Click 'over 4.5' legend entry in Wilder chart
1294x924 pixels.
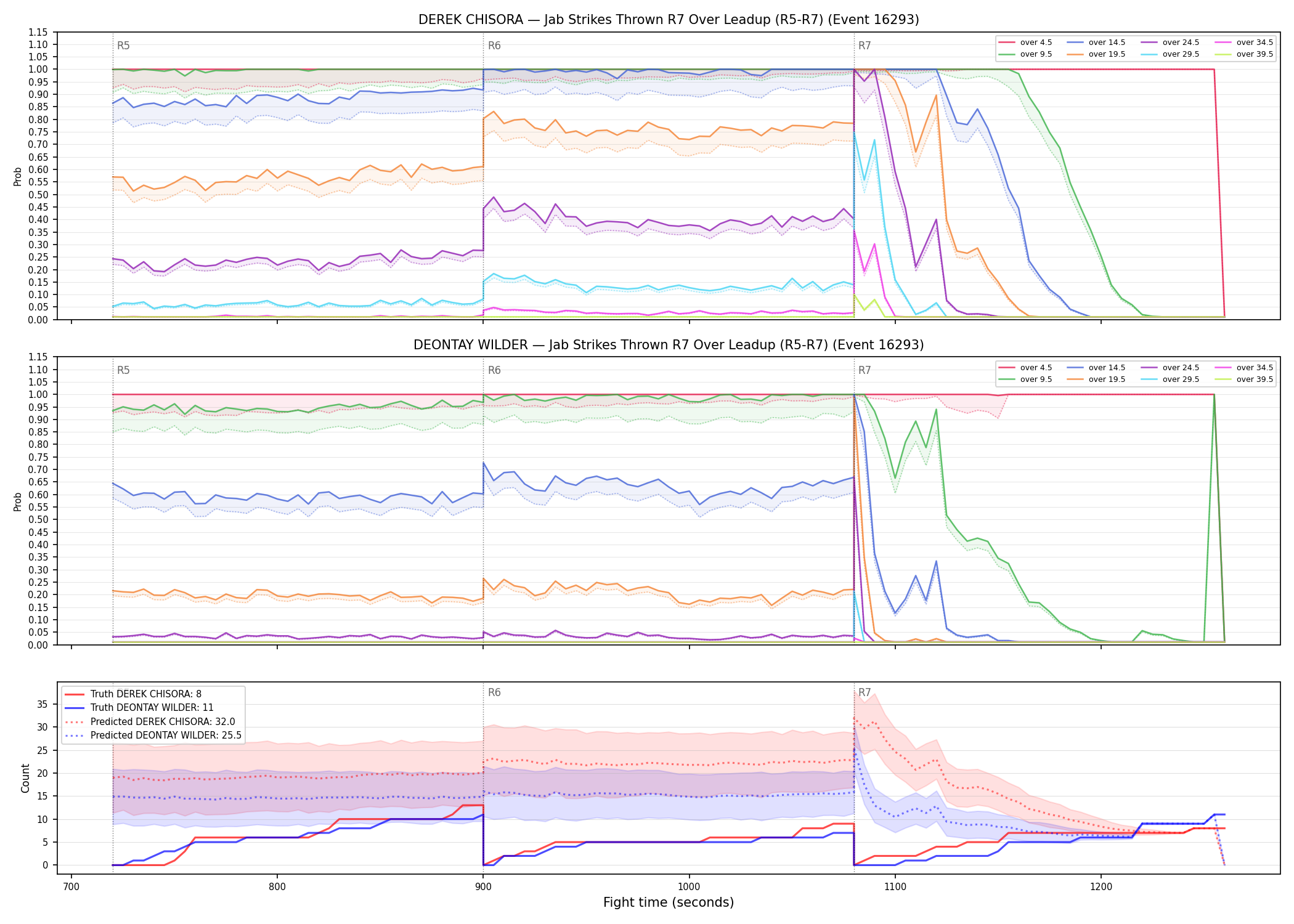click(1026, 368)
